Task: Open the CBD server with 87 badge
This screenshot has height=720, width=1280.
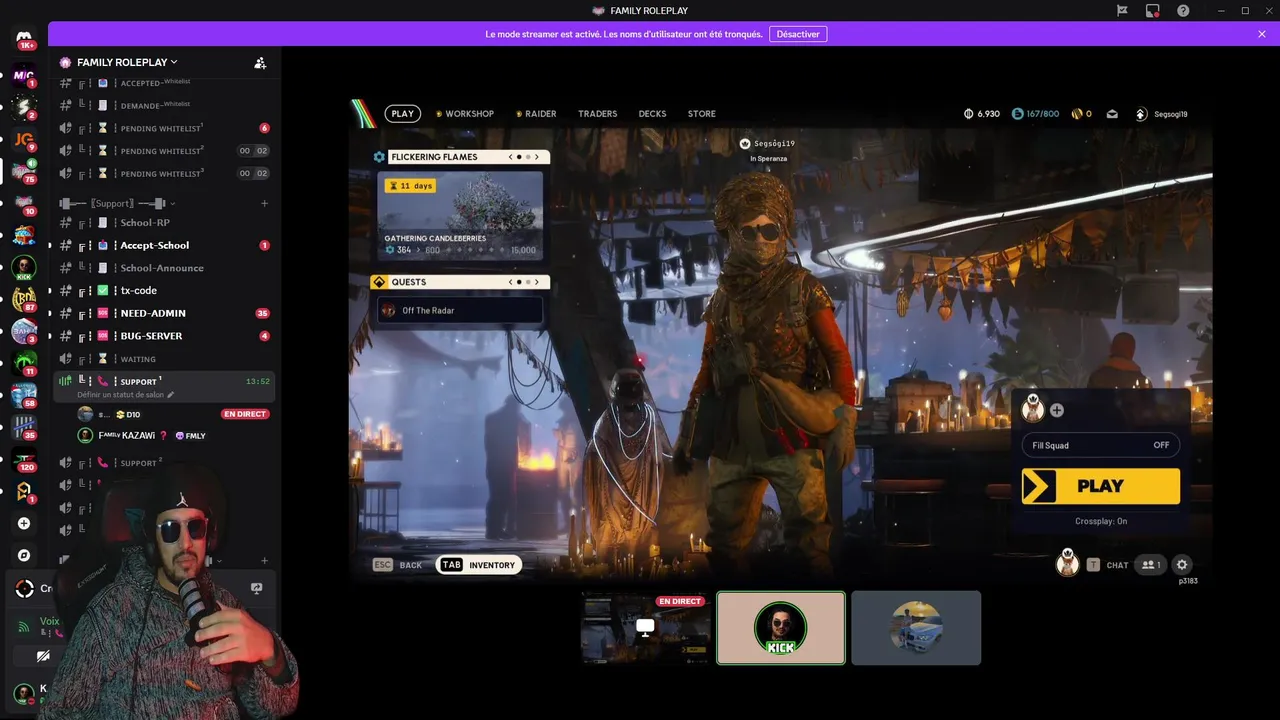Action: tap(24, 299)
